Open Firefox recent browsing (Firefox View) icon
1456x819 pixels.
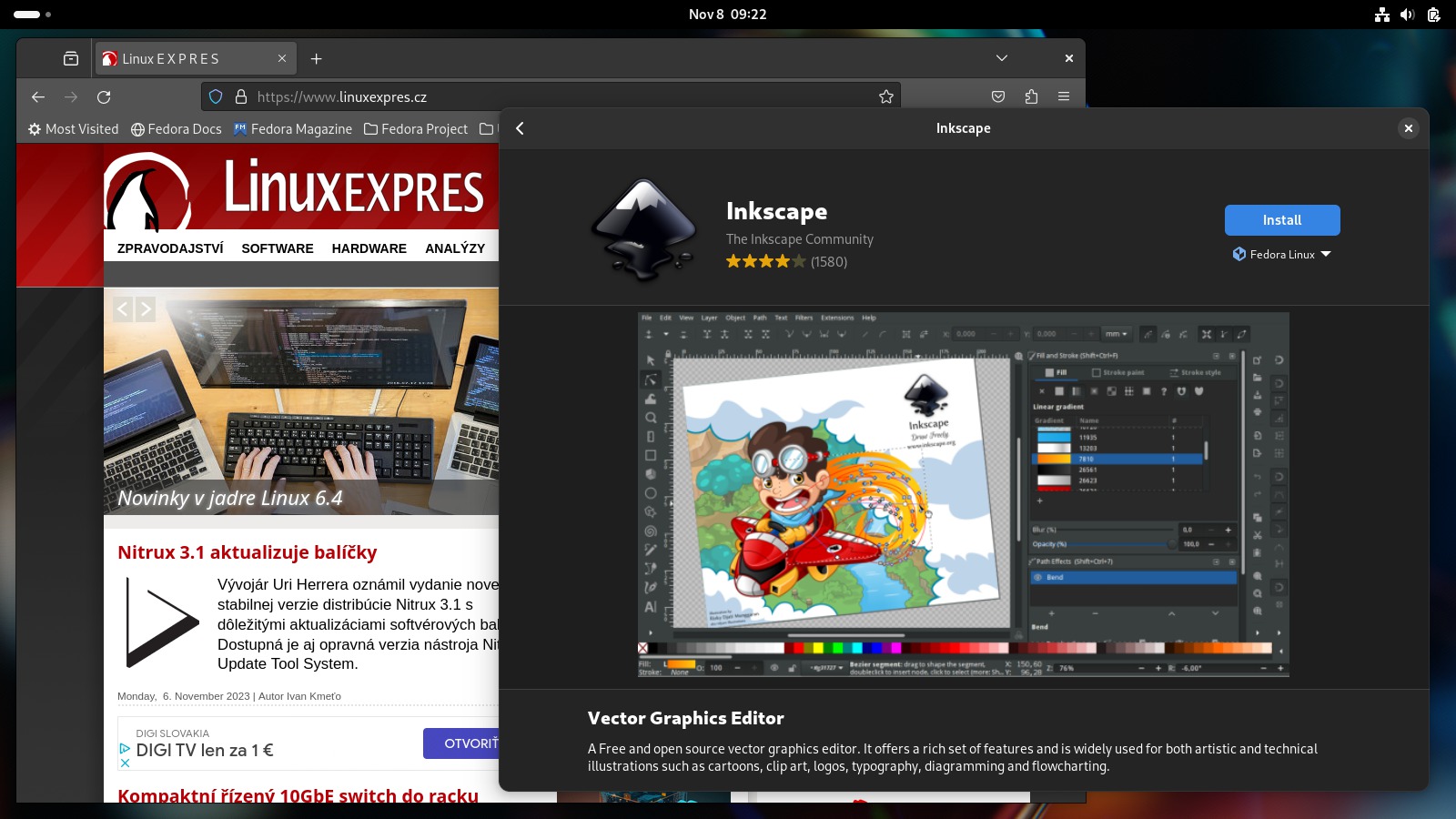pos(71,58)
